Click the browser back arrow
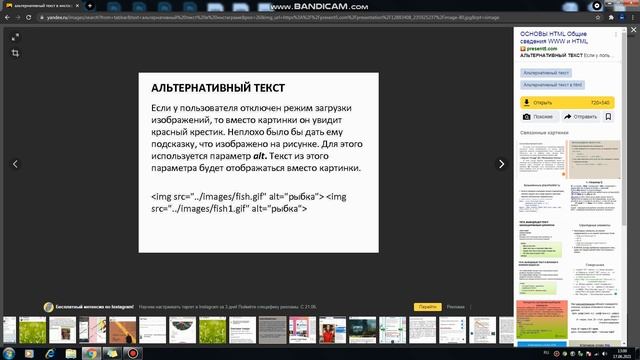This screenshot has width=640, height=360. click(x=7, y=18)
